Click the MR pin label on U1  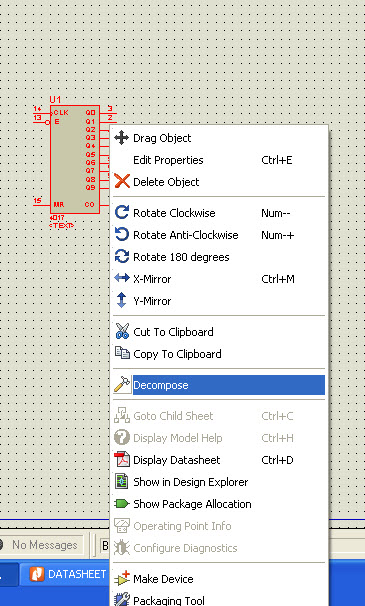pyautogui.click(x=59, y=204)
